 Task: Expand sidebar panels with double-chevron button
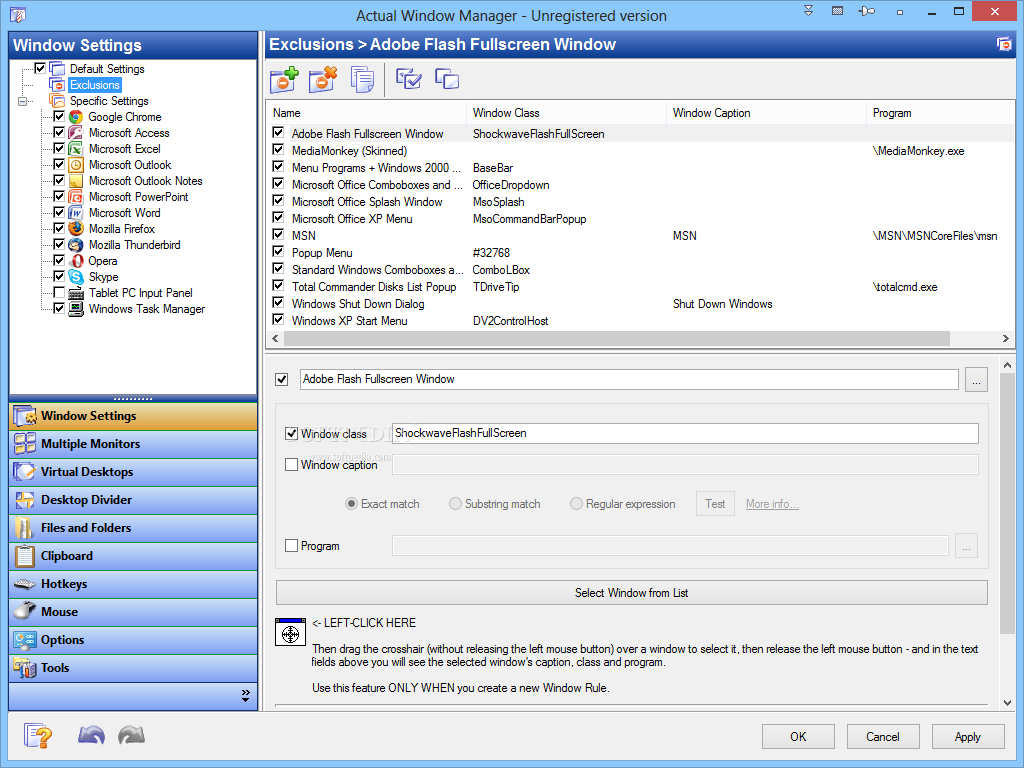[x=246, y=696]
